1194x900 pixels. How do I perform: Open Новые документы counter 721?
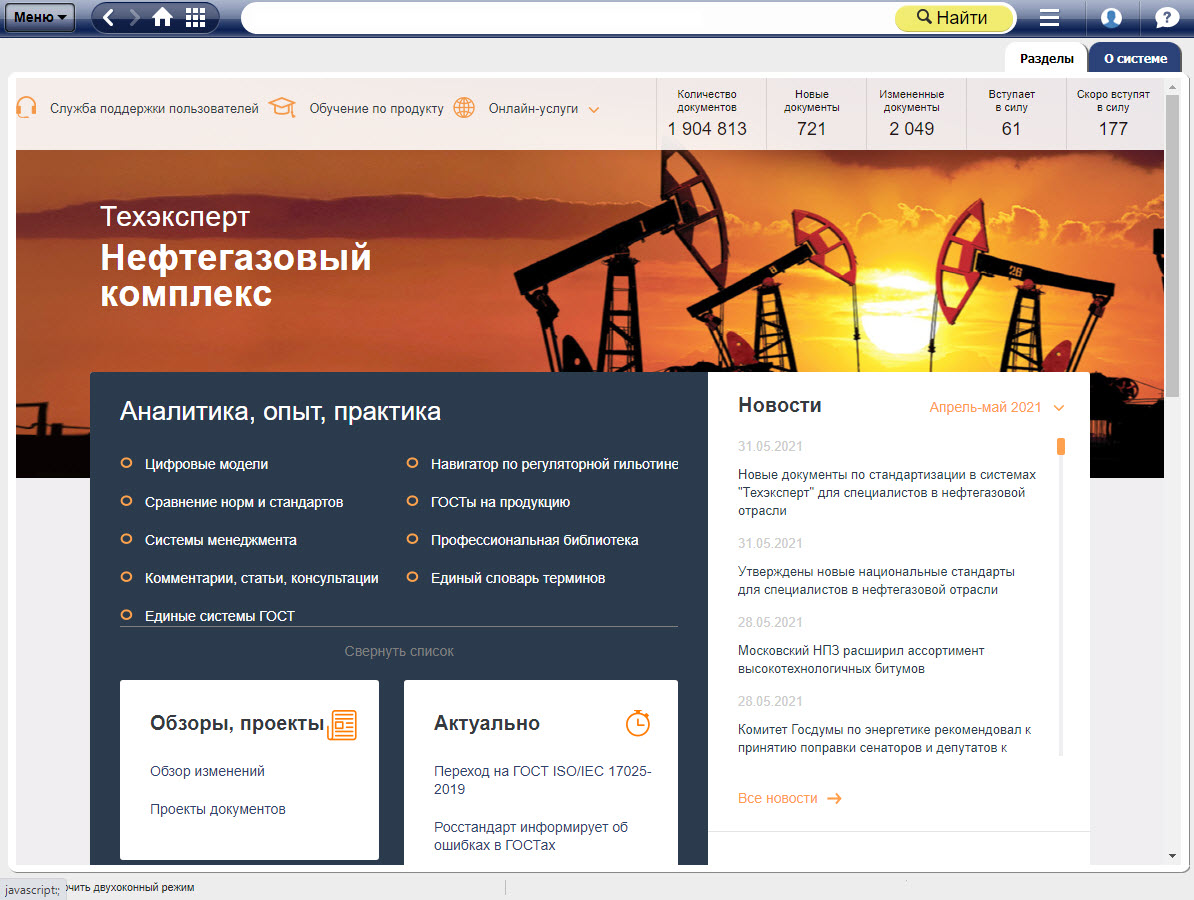[x=812, y=113]
